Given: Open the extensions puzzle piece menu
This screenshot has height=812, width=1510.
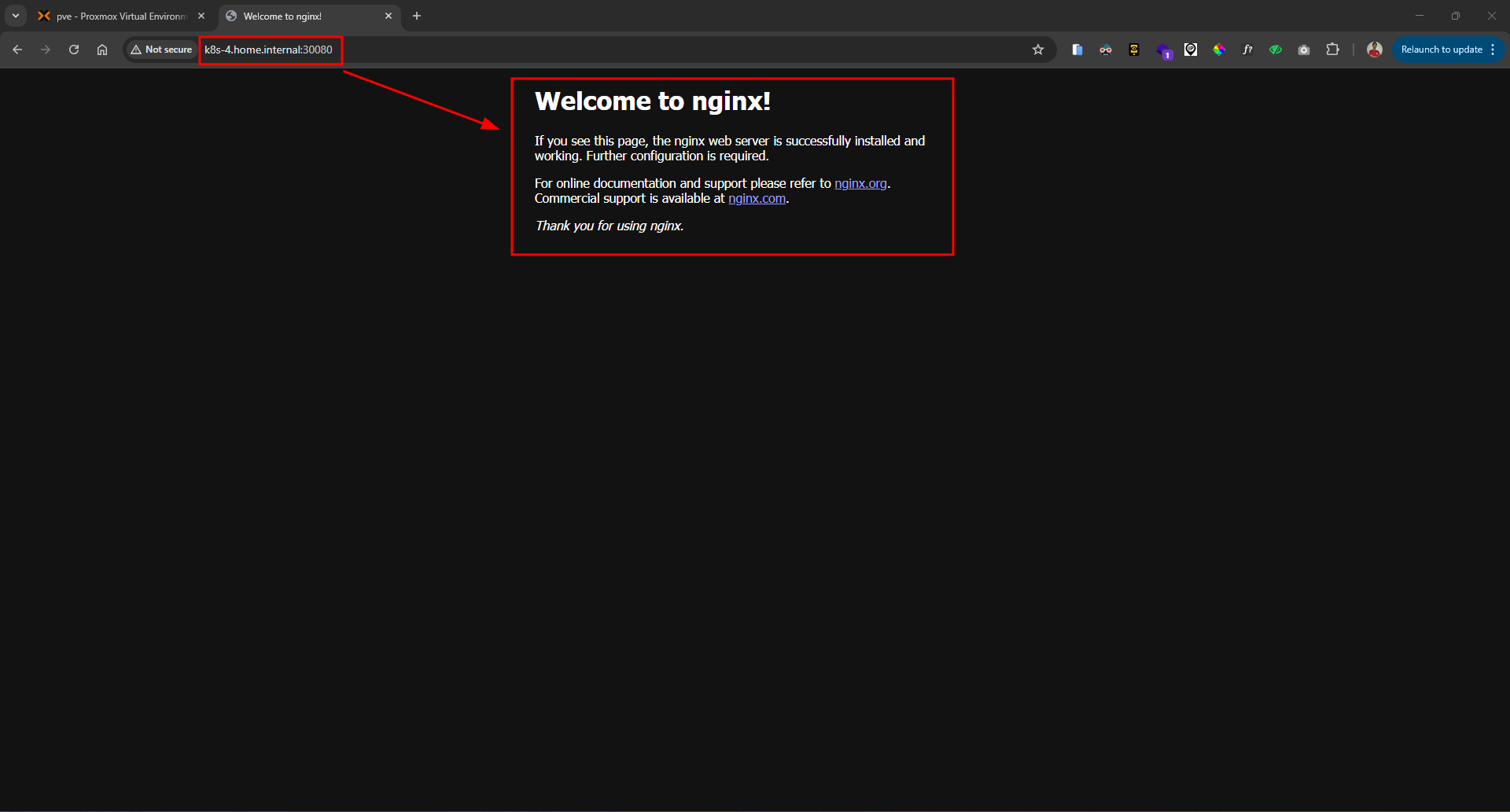Looking at the screenshot, I should click(1333, 49).
